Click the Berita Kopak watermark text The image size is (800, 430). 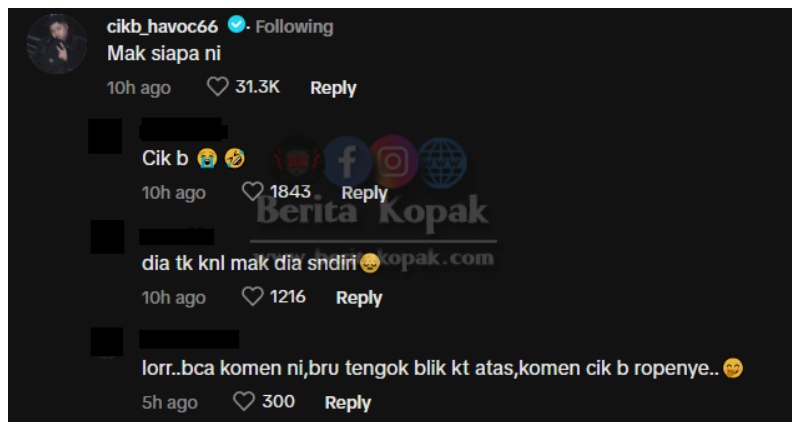click(x=372, y=211)
